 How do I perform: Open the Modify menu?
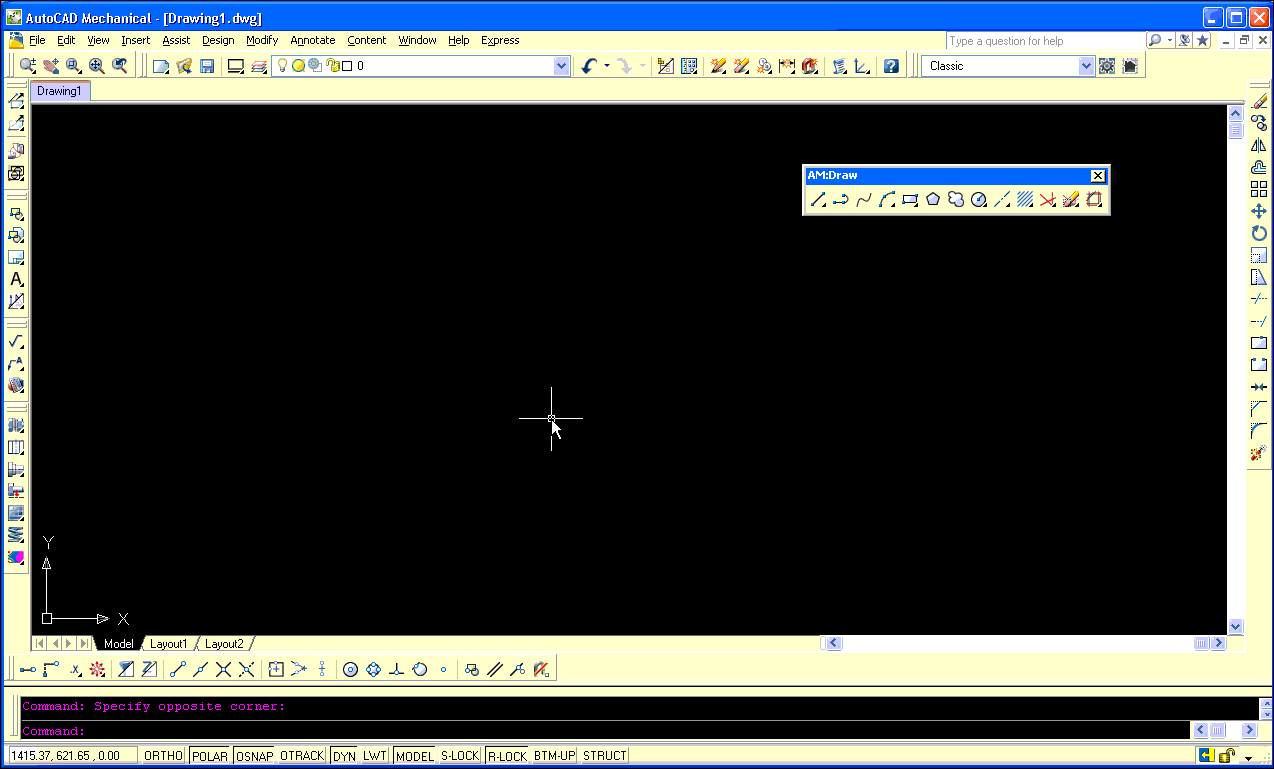pos(262,41)
